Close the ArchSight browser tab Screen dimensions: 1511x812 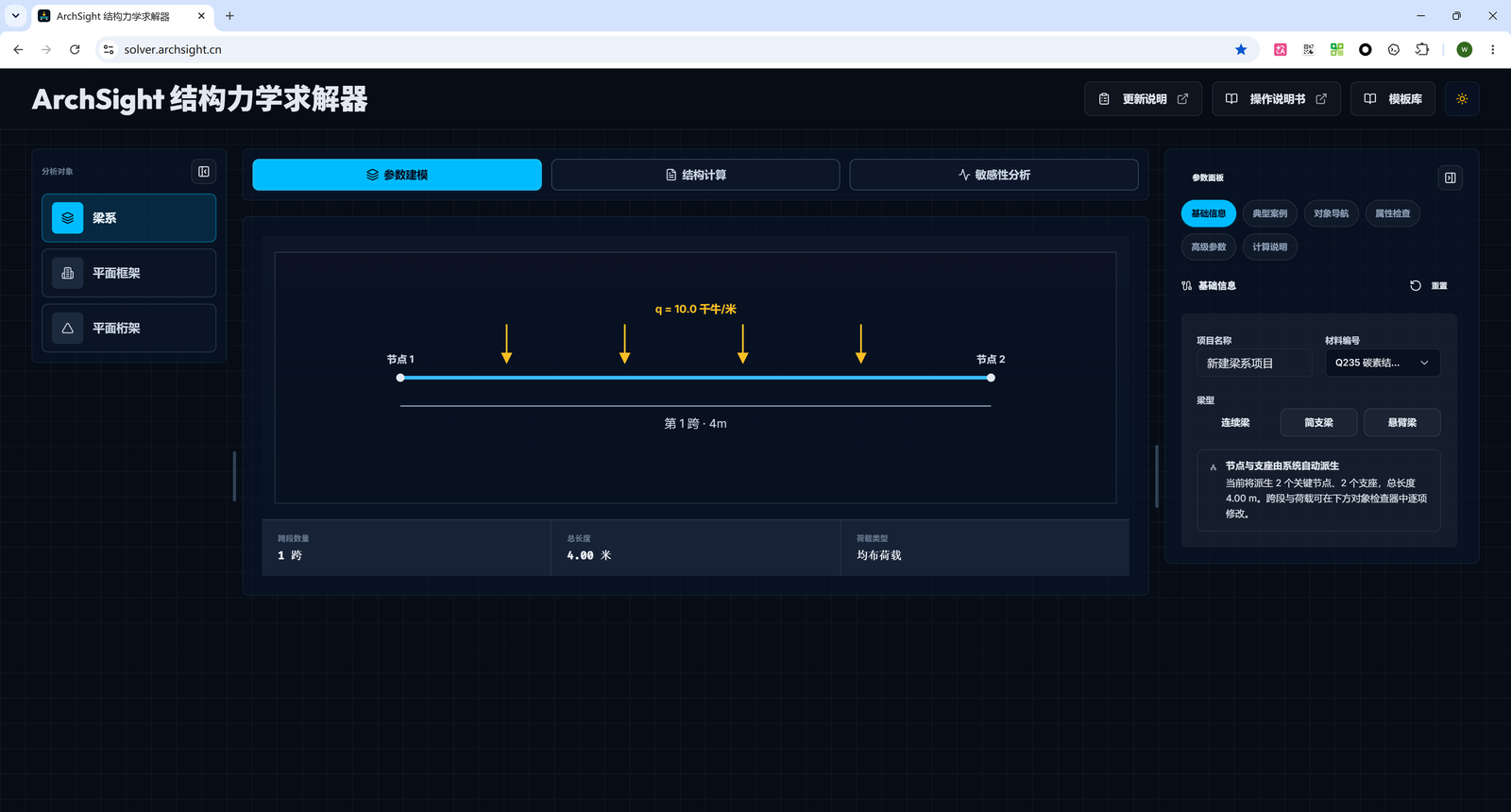tap(201, 16)
